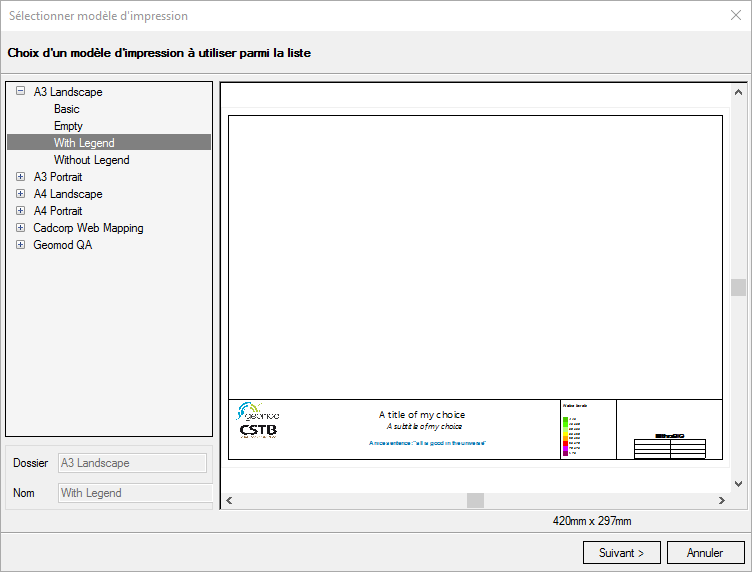
Task: Click the preview scroll left arrow
Action: coord(229,501)
